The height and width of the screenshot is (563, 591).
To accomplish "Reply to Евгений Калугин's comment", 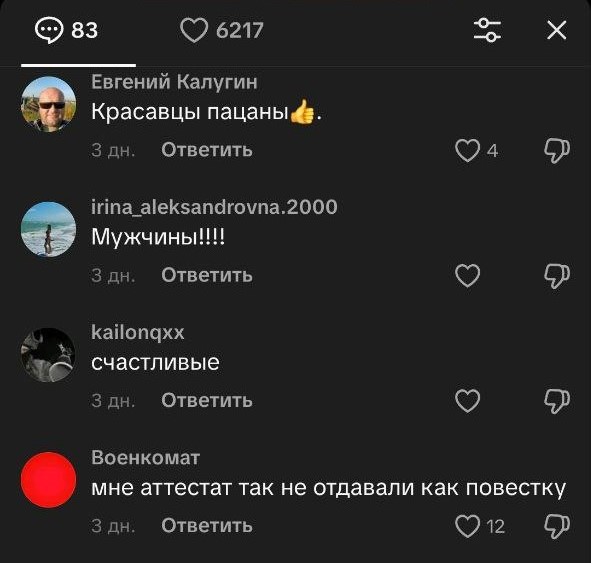I will pos(207,150).
